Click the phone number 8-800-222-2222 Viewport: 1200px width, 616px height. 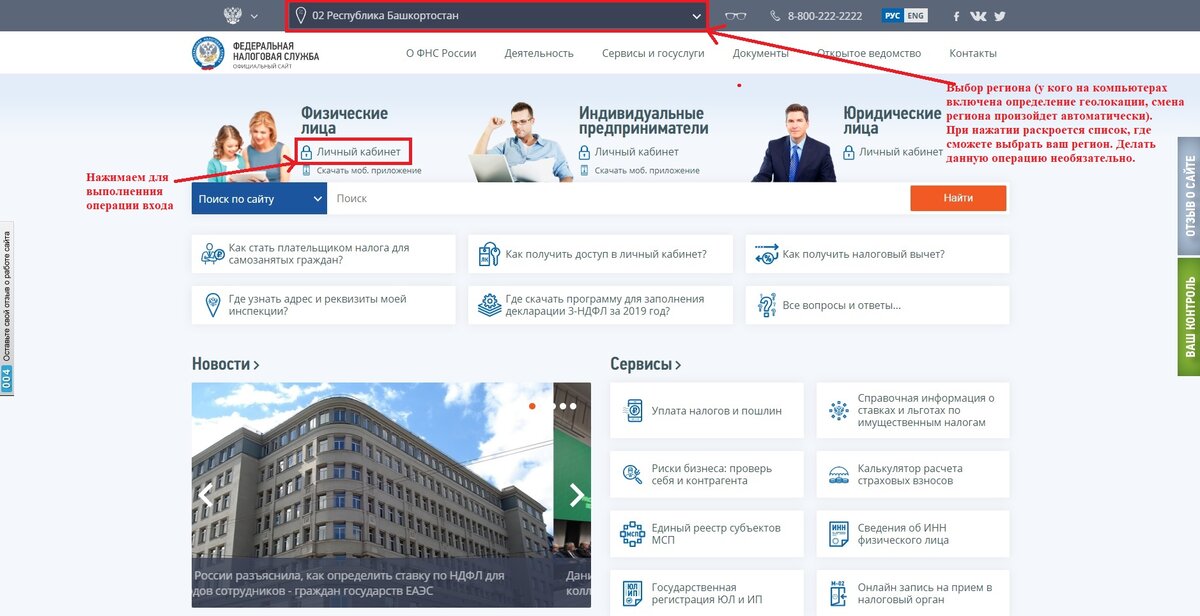tap(825, 16)
